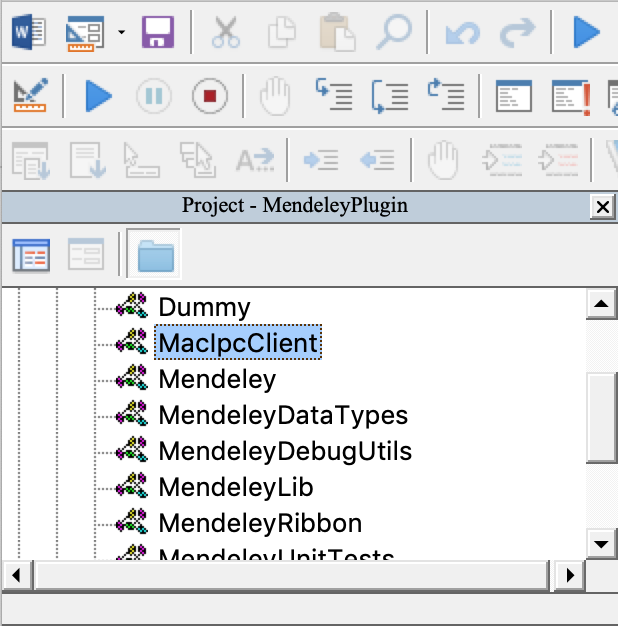Screen dimensions: 618x626
Task: Click the horizontal scrollbar left arrow
Action: coord(16,575)
